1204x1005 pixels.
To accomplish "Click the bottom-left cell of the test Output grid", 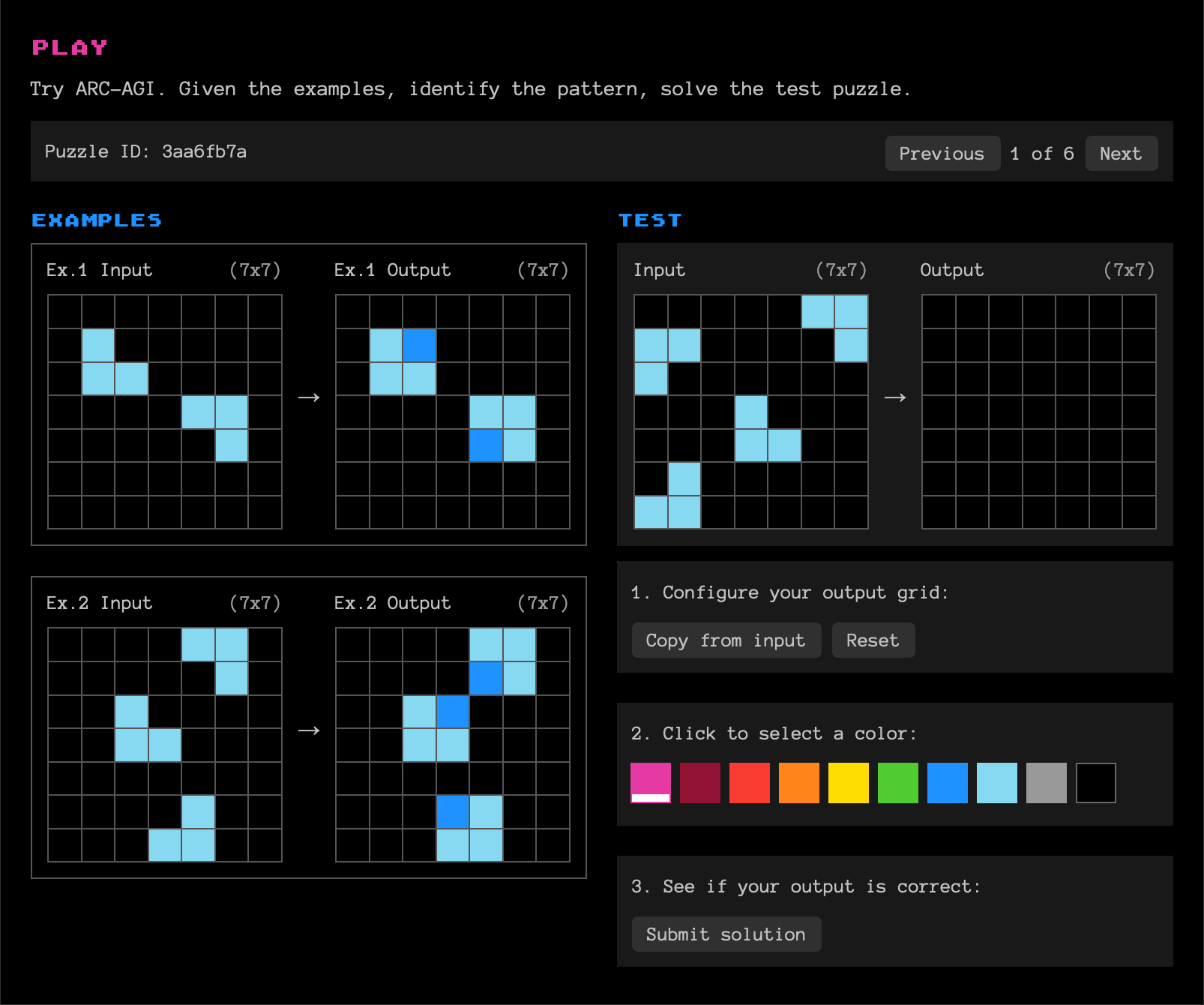I will pyautogui.click(x=939, y=512).
